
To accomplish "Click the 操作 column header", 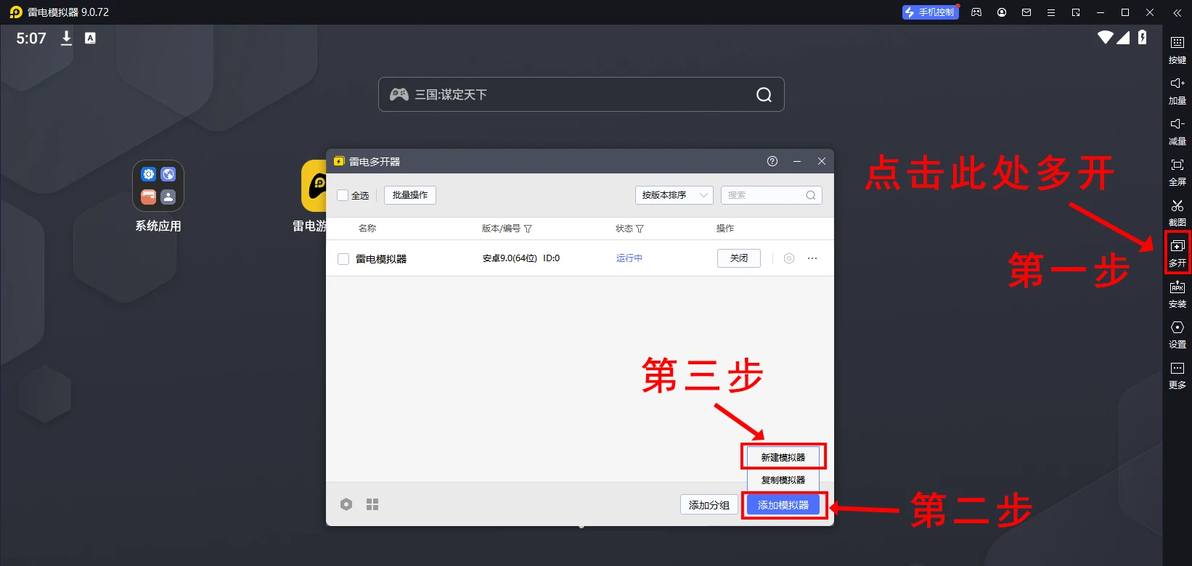I will 725,229.
